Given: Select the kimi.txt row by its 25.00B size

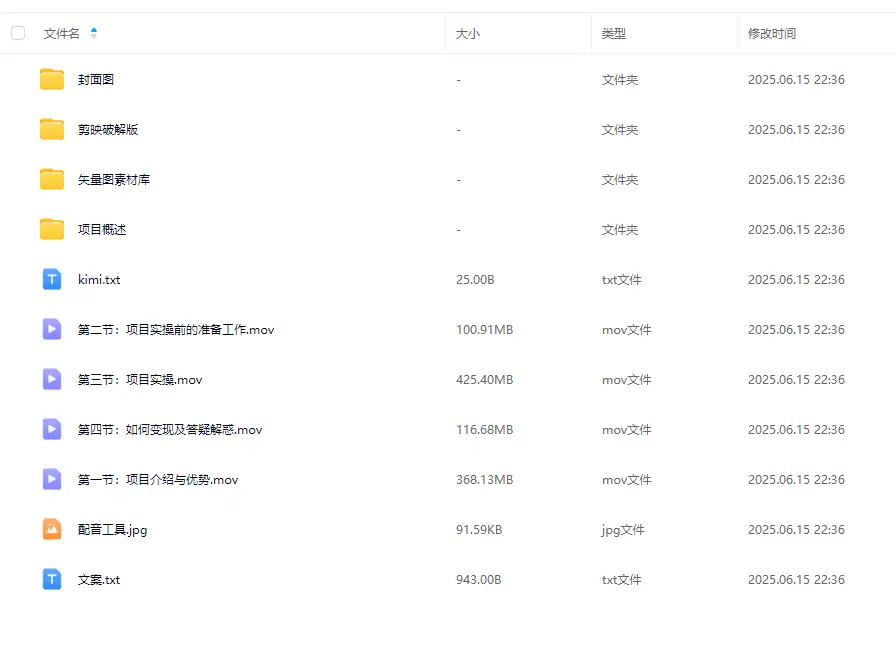Looking at the screenshot, I should point(475,279).
